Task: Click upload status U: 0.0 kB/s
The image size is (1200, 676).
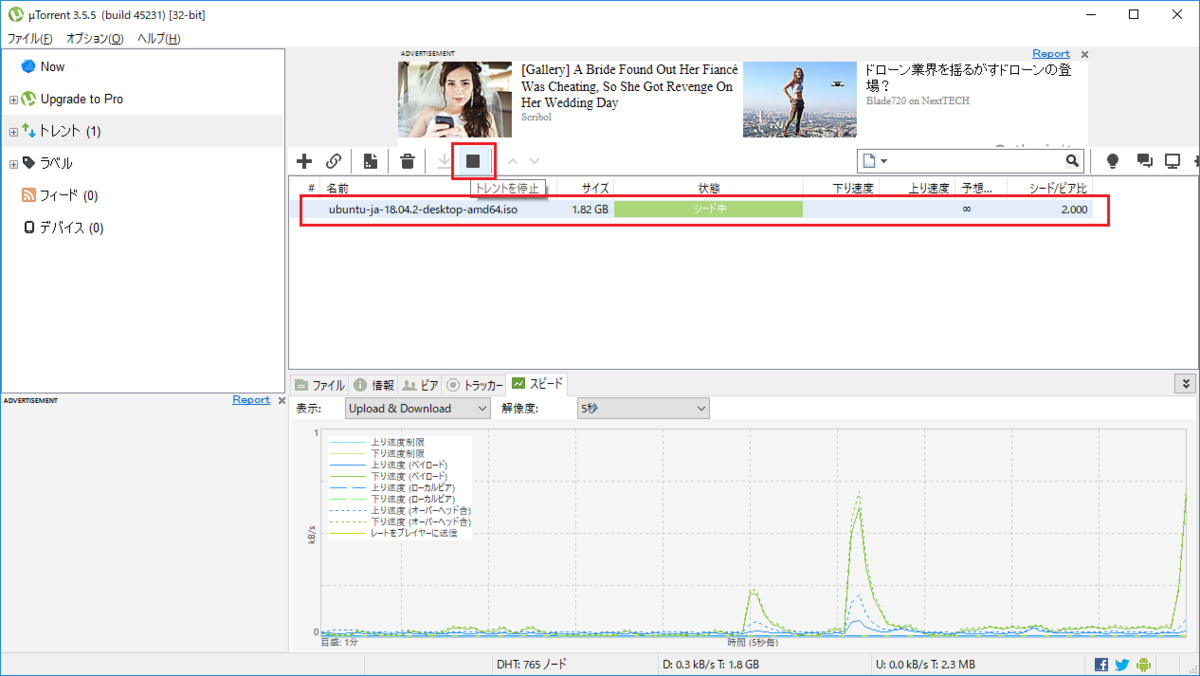Action: pyautogui.click(x=925, y=665)
